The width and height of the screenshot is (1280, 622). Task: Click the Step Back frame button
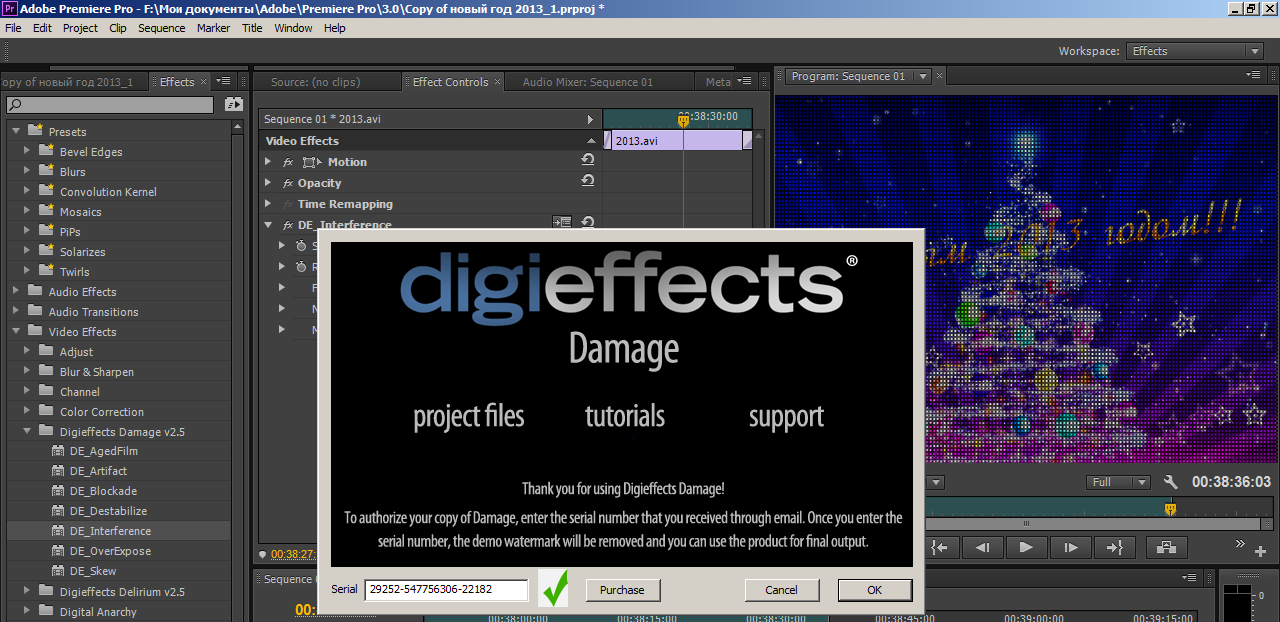[982, 547]
